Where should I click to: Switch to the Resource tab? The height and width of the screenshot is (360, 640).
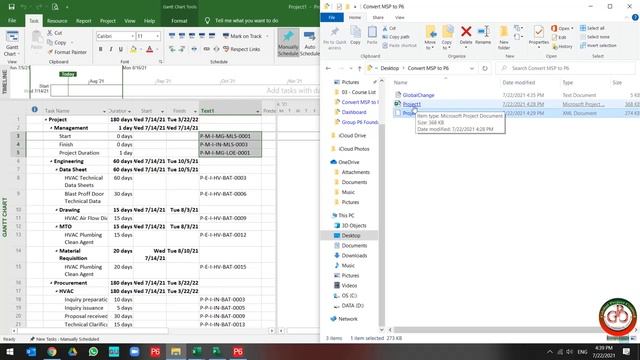tap(57, 20)
